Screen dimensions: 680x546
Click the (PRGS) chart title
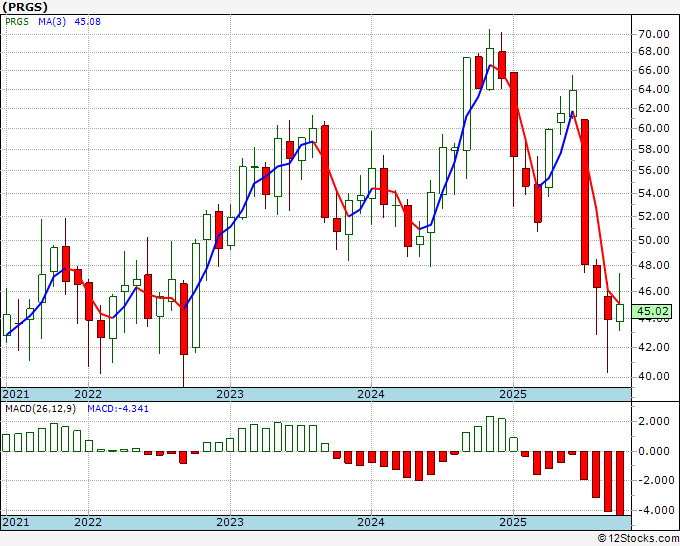25,7
